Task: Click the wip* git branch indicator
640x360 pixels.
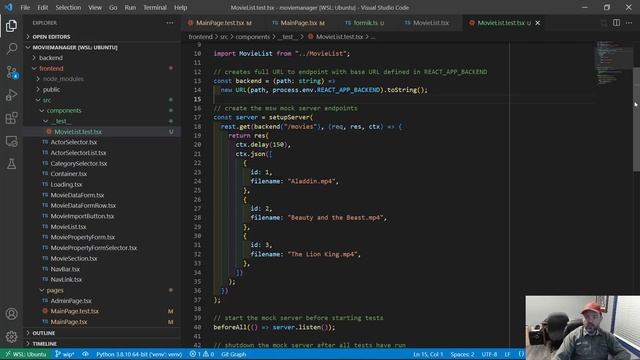Action: point(64,354)
